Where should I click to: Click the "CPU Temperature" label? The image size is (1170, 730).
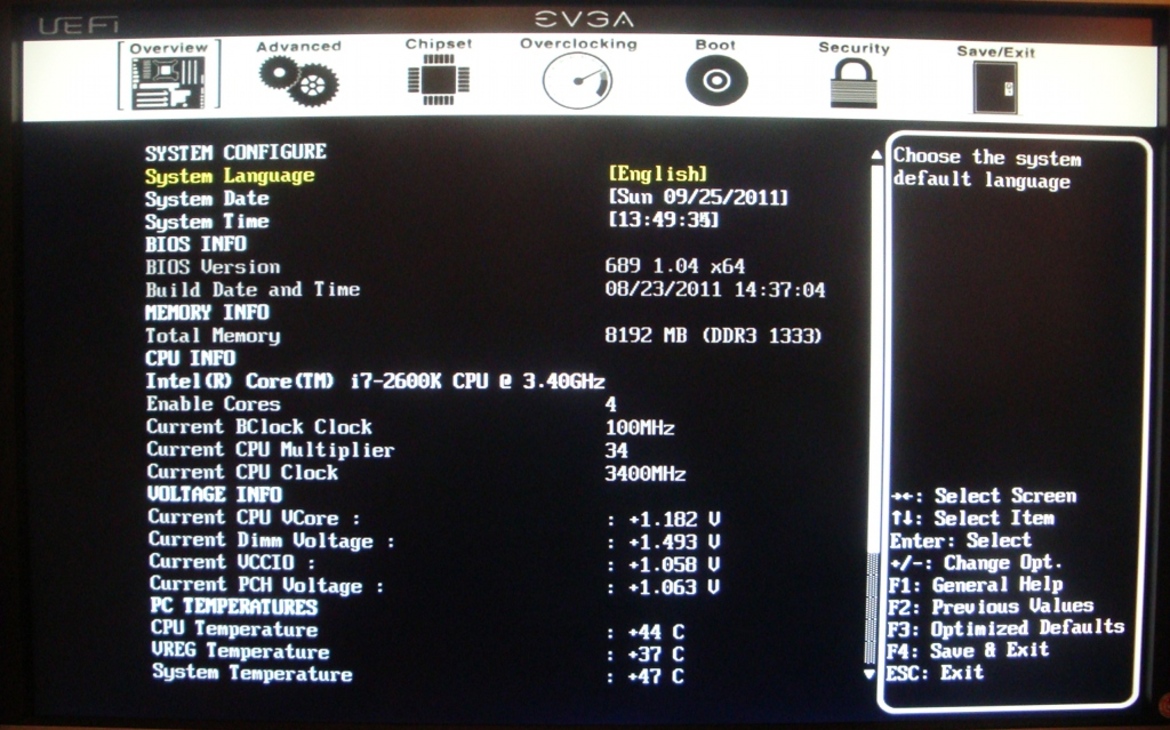(234, 629)
